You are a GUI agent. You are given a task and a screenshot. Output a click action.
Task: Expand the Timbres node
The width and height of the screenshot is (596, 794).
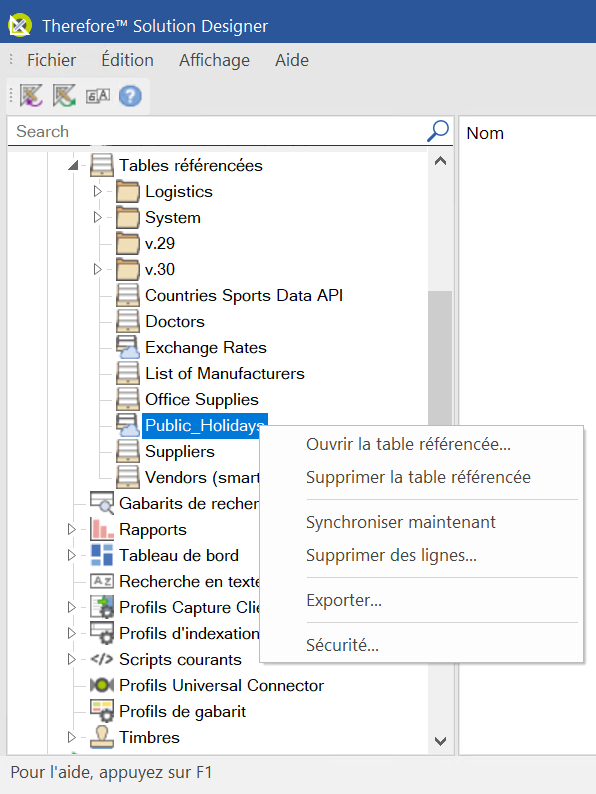[71, 737]
